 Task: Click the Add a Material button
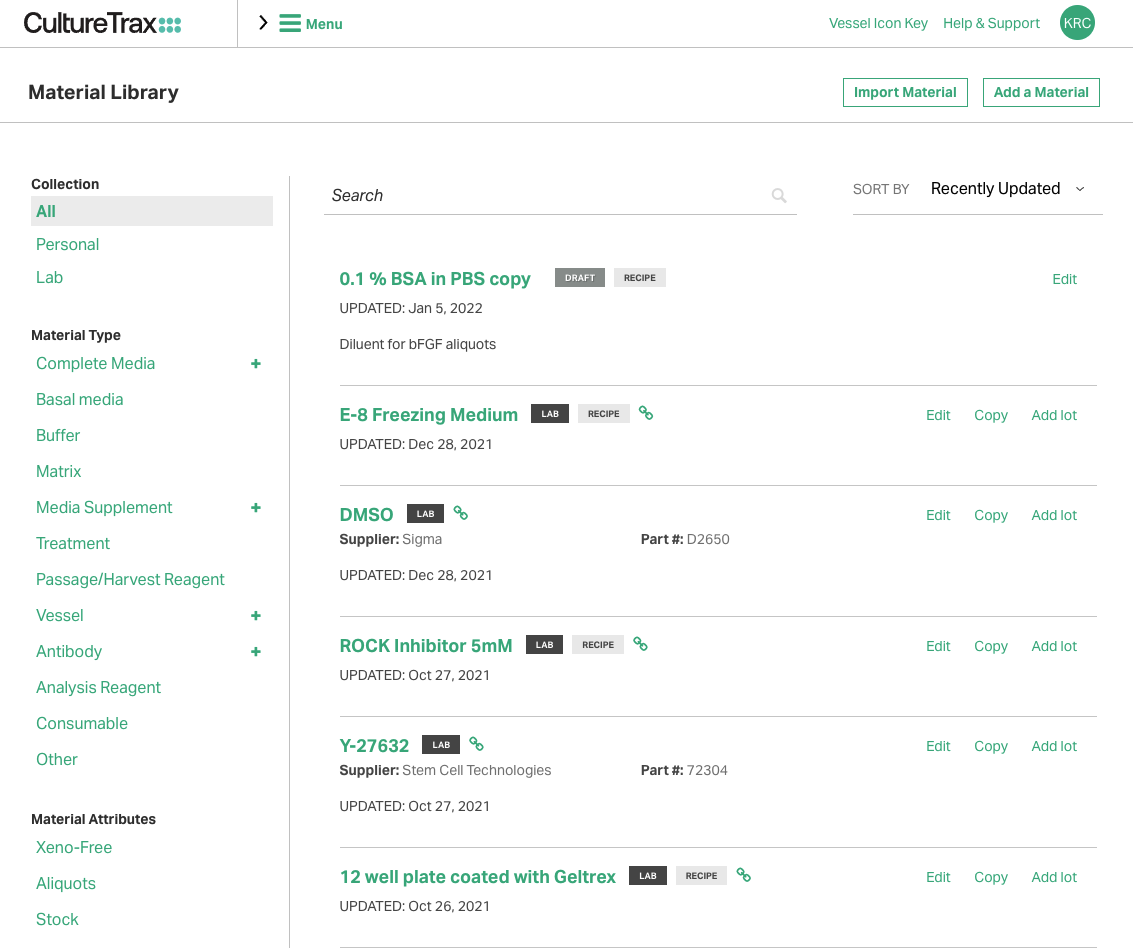pos(1041,92)
